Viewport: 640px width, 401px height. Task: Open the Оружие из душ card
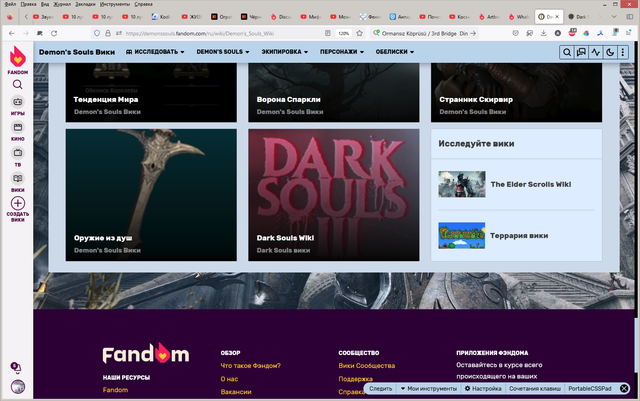pyautogui.click(x=151, y=195)
